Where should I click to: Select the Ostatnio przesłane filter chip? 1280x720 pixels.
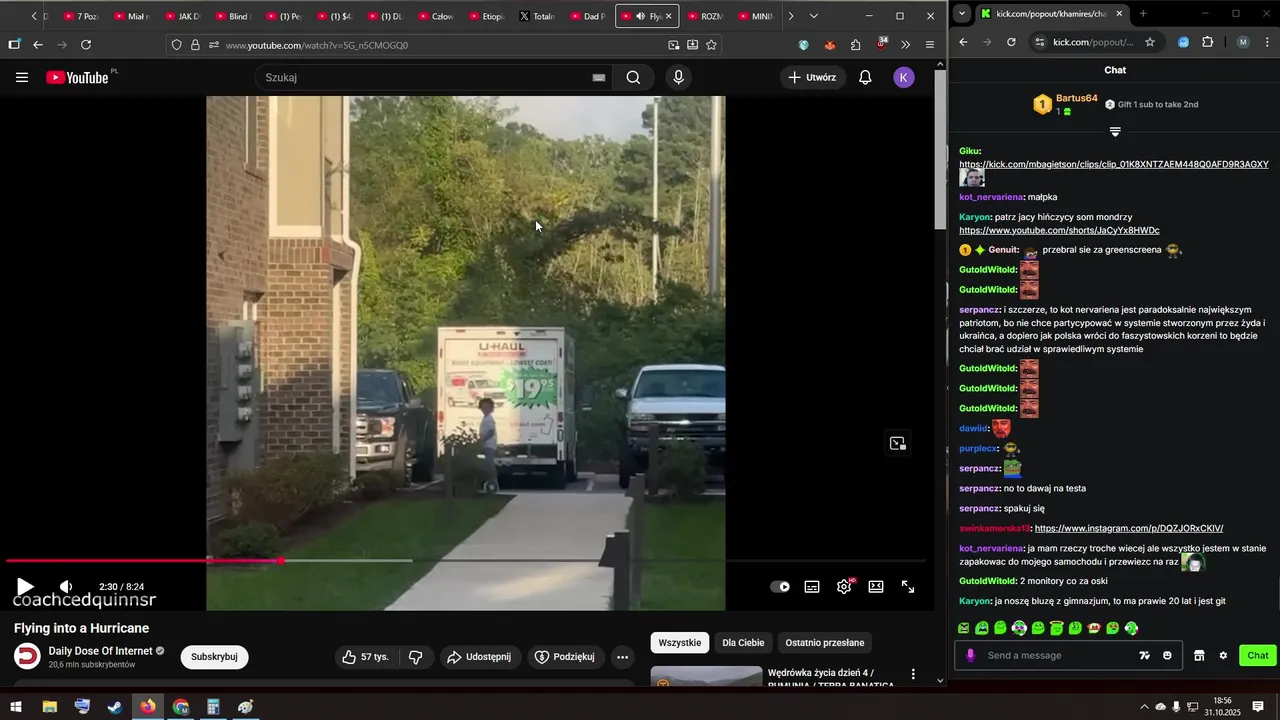click(x=825, y=643)
